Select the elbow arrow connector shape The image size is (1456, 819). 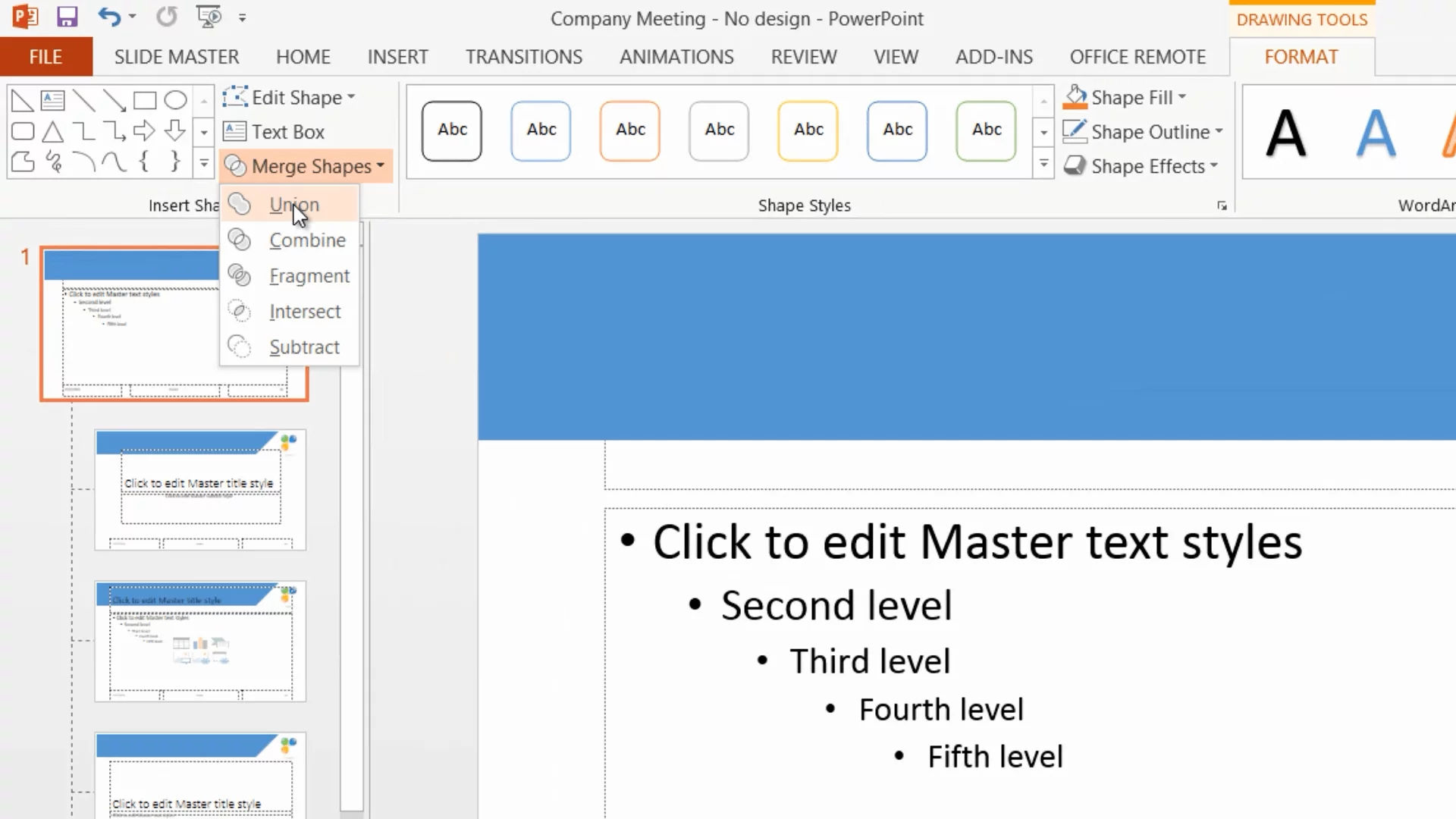click(114, 131)
